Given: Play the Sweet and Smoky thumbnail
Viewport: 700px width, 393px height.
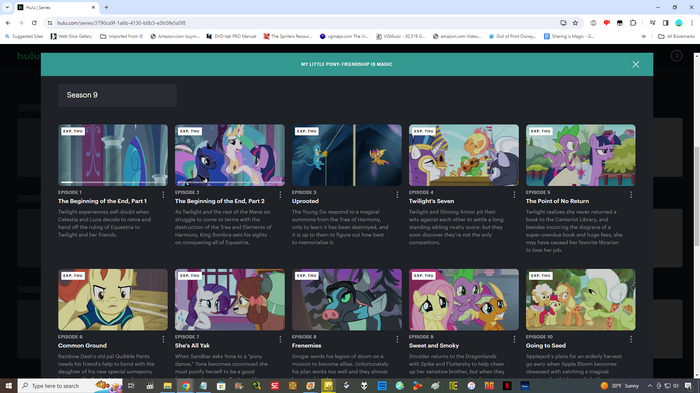Looking at the screenshot, I should (464, 300).
